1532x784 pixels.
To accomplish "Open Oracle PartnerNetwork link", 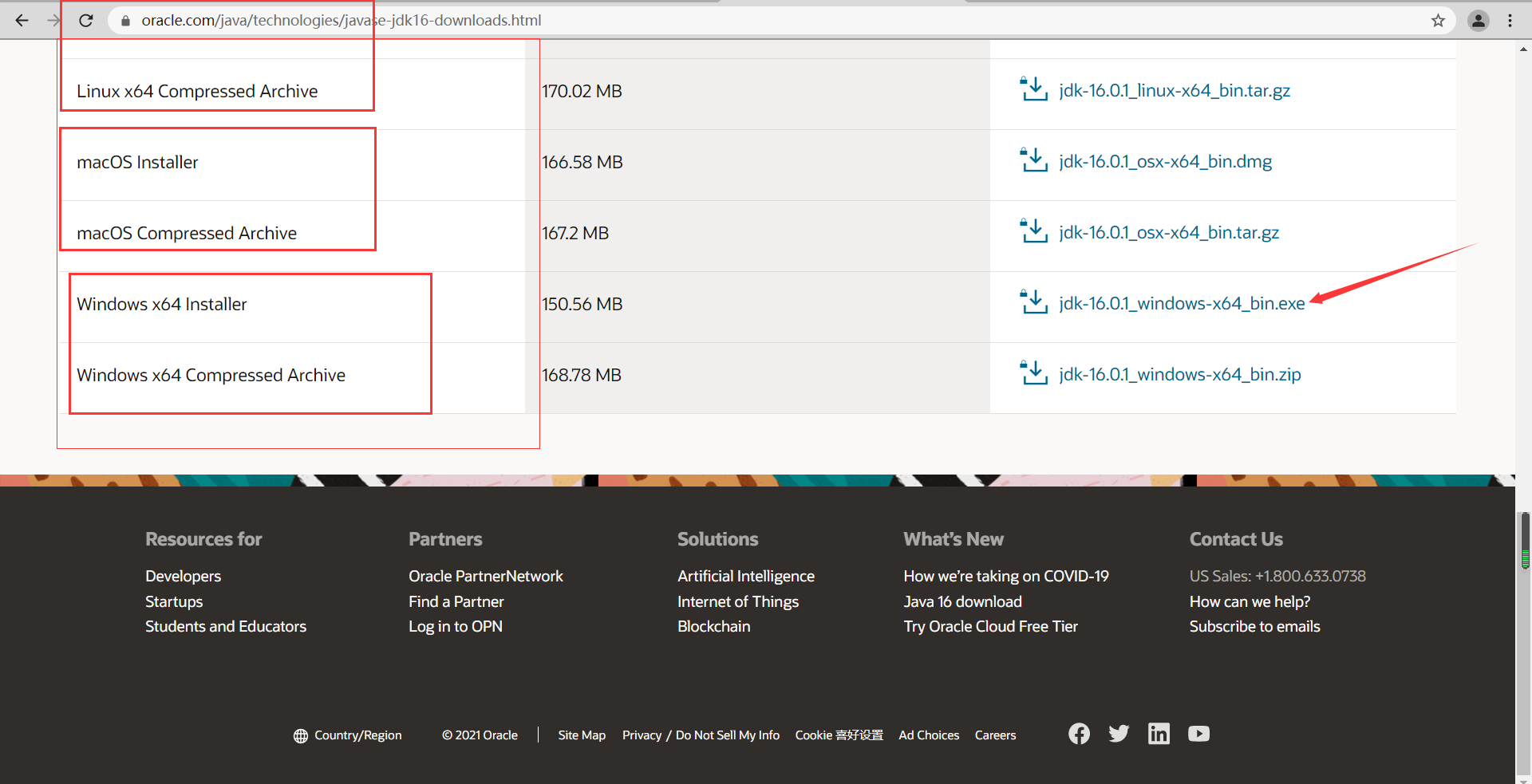I will pos(486,576).
